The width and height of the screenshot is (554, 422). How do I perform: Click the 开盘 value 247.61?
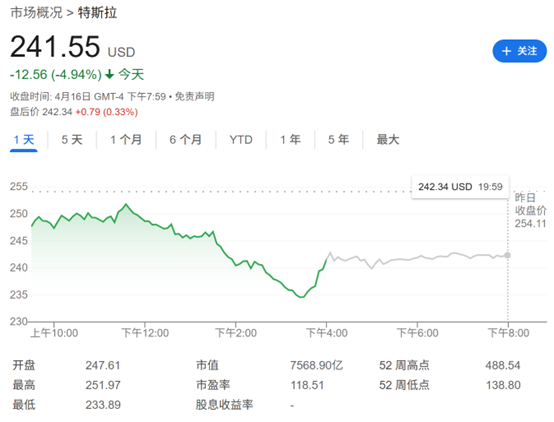[x=103, y=365]
